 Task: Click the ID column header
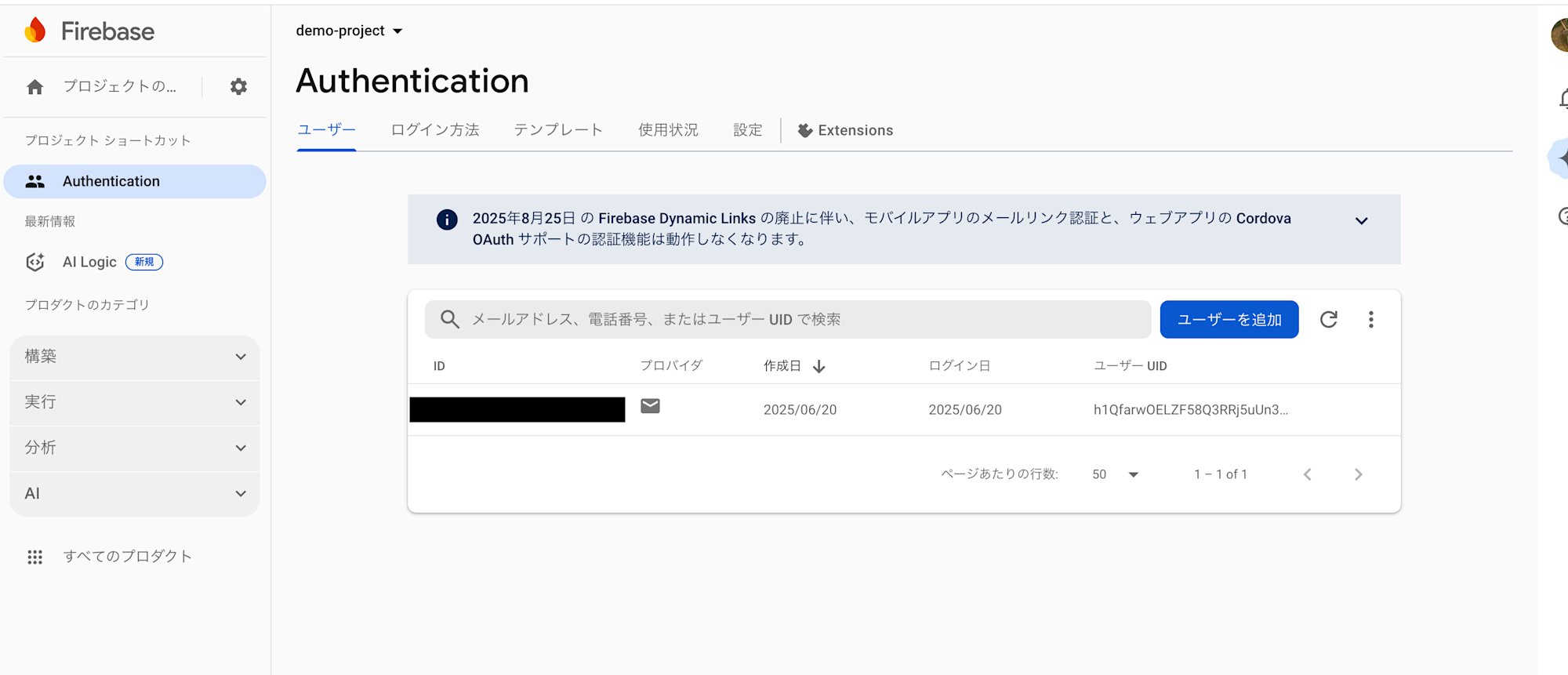(439, 366)
